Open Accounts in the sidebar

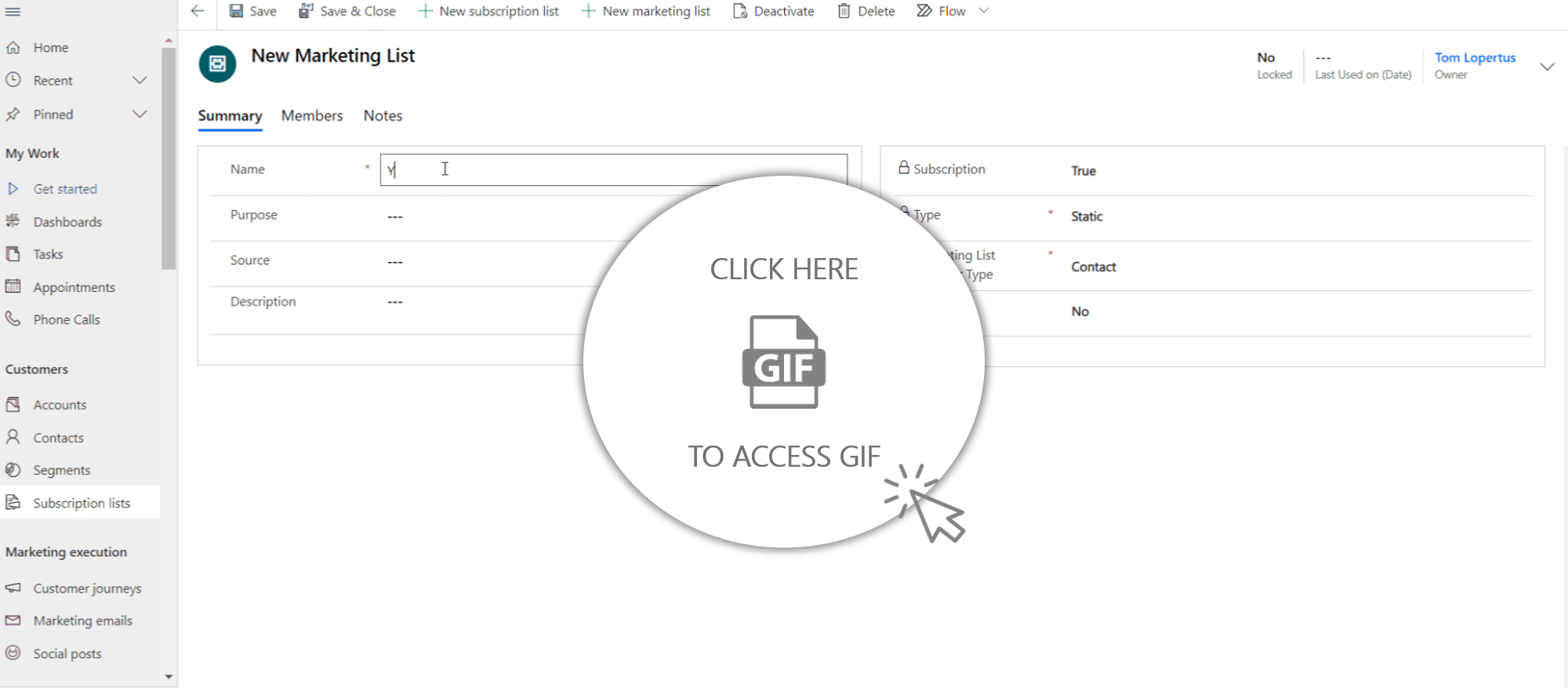click(x=60, y=405)
